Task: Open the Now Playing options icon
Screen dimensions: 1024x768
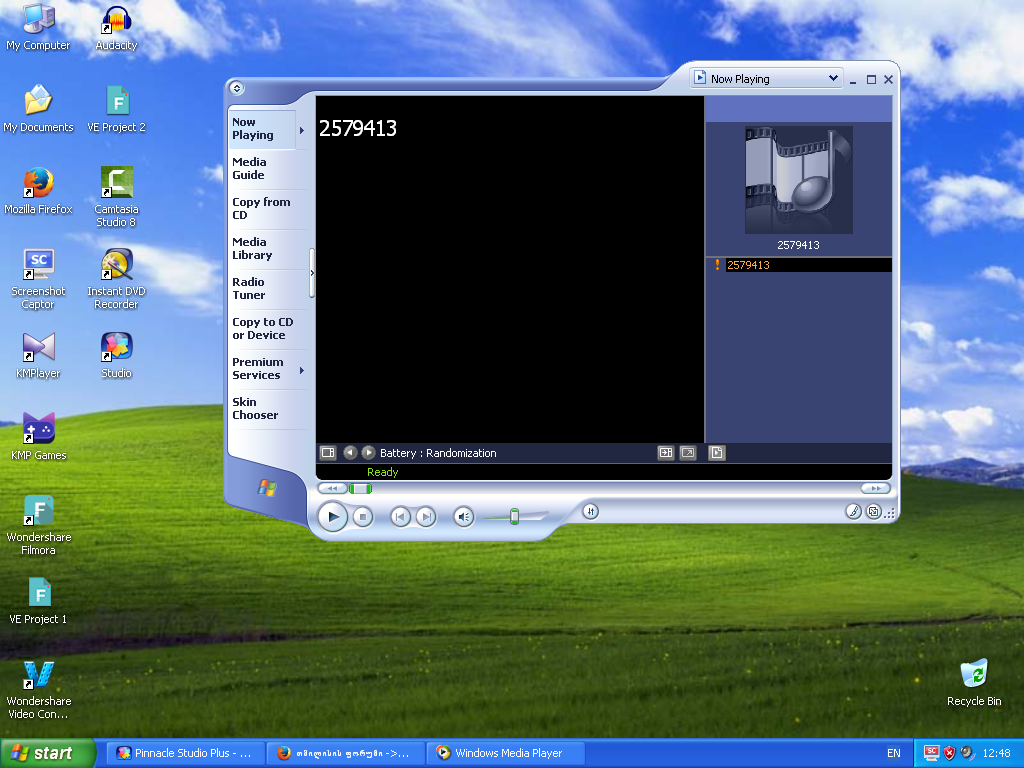Action: (327, 453)
